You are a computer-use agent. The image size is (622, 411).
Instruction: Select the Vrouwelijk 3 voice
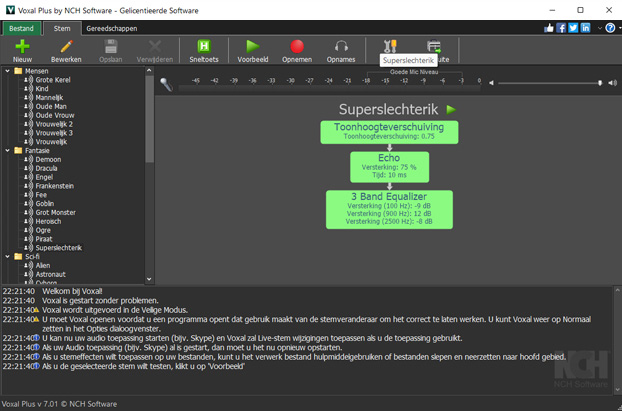click(54, 133)
